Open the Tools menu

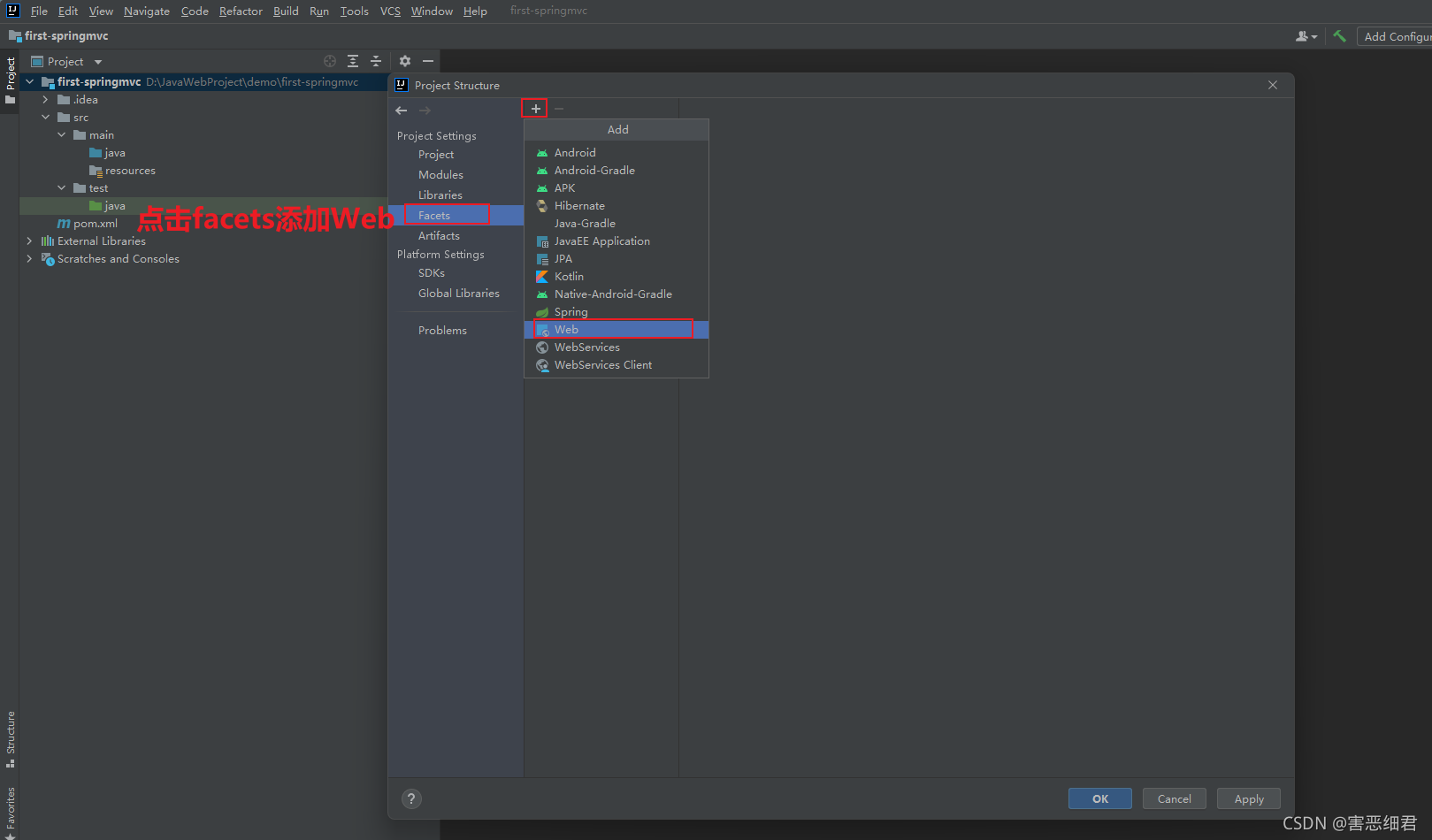point(354,11)
